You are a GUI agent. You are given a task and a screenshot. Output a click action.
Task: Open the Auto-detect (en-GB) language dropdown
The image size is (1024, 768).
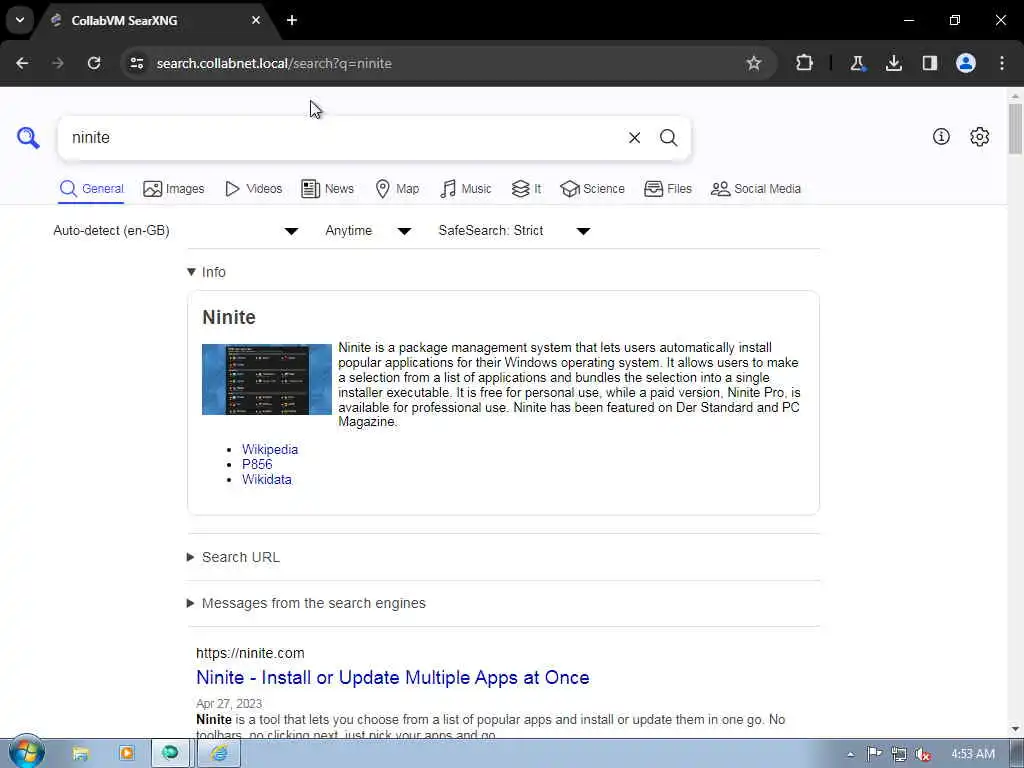click(x=176, y=231)
